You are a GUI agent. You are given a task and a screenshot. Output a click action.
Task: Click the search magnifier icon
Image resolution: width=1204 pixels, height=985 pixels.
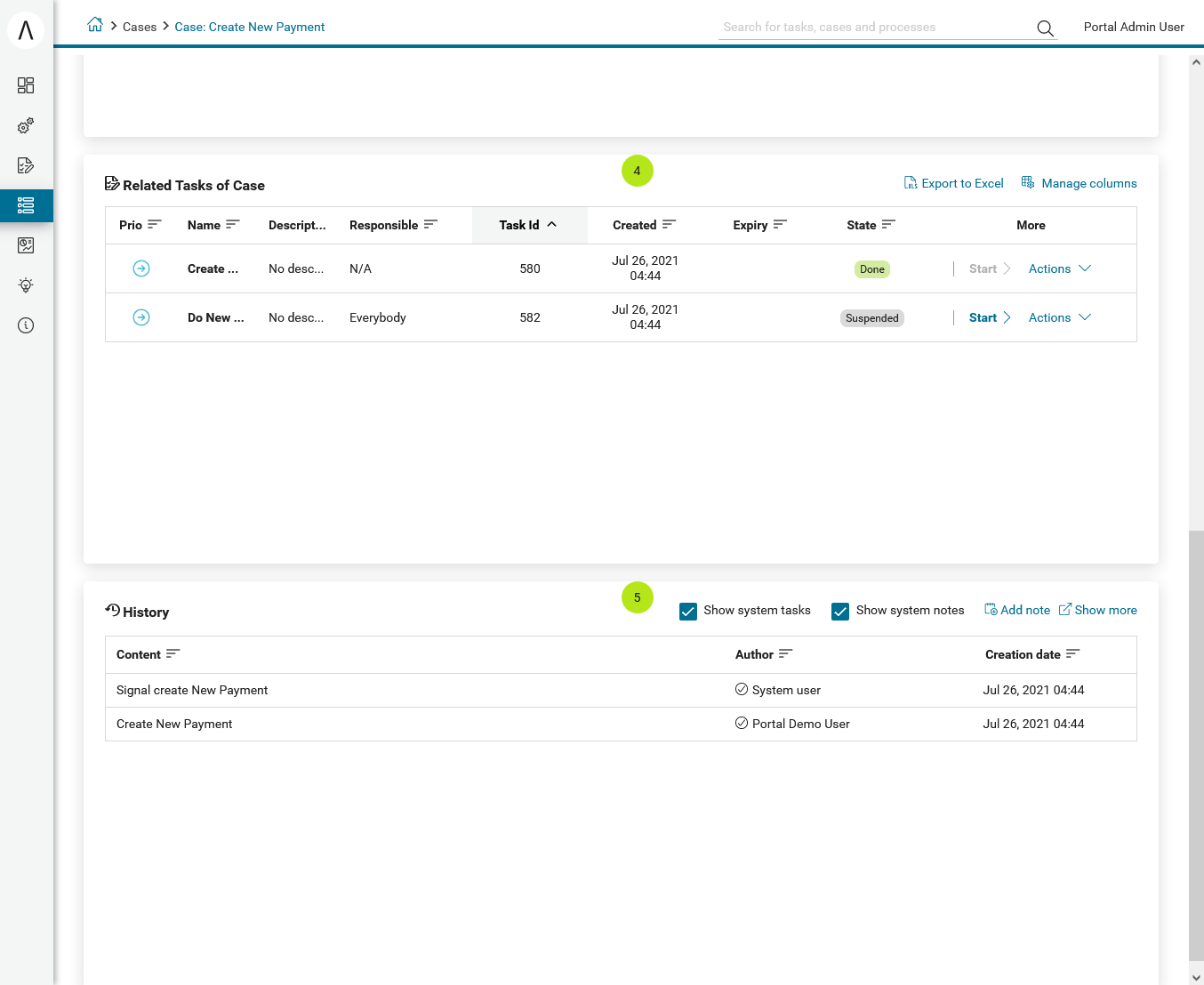1045,28
